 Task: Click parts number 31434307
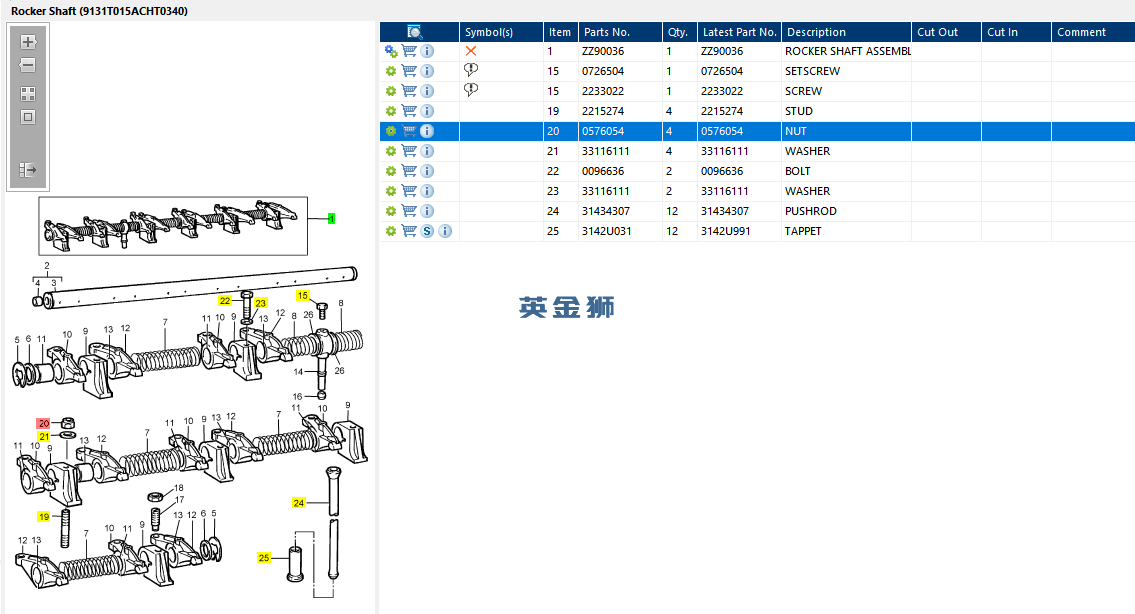pos(606,211)
